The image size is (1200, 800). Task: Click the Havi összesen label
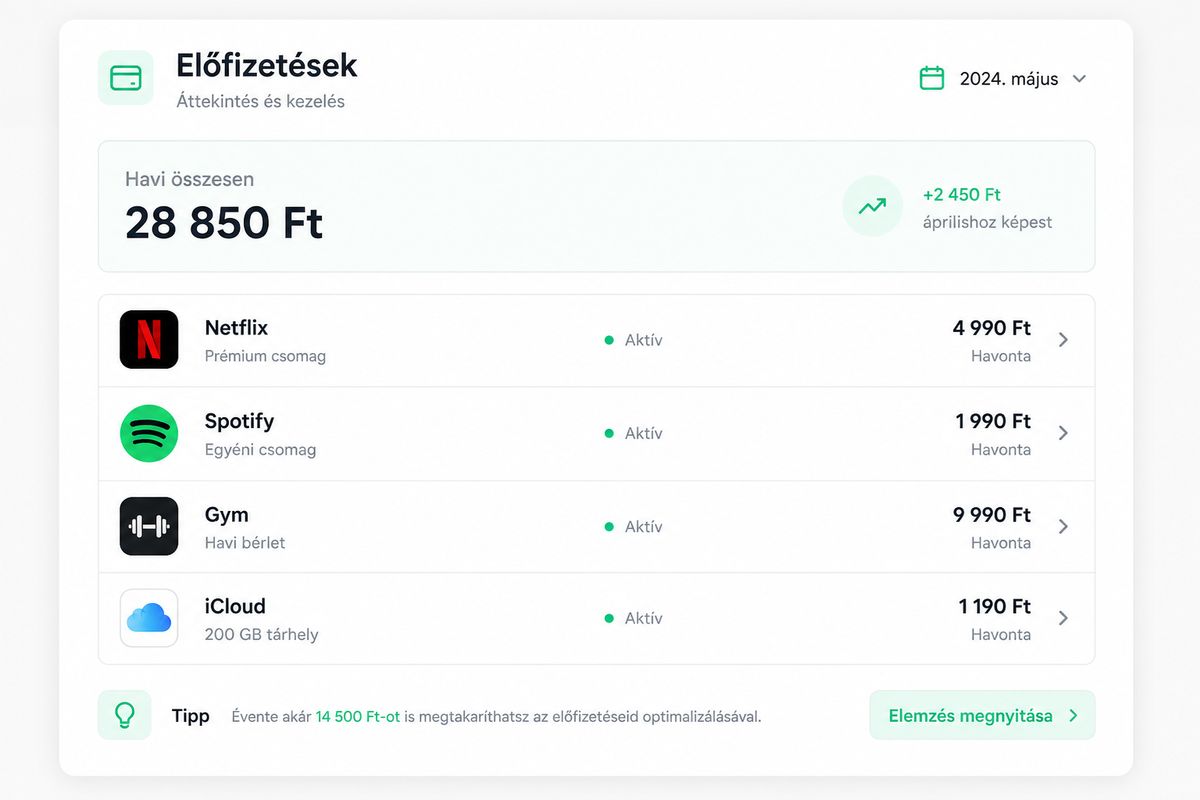[x=189, y=179]
